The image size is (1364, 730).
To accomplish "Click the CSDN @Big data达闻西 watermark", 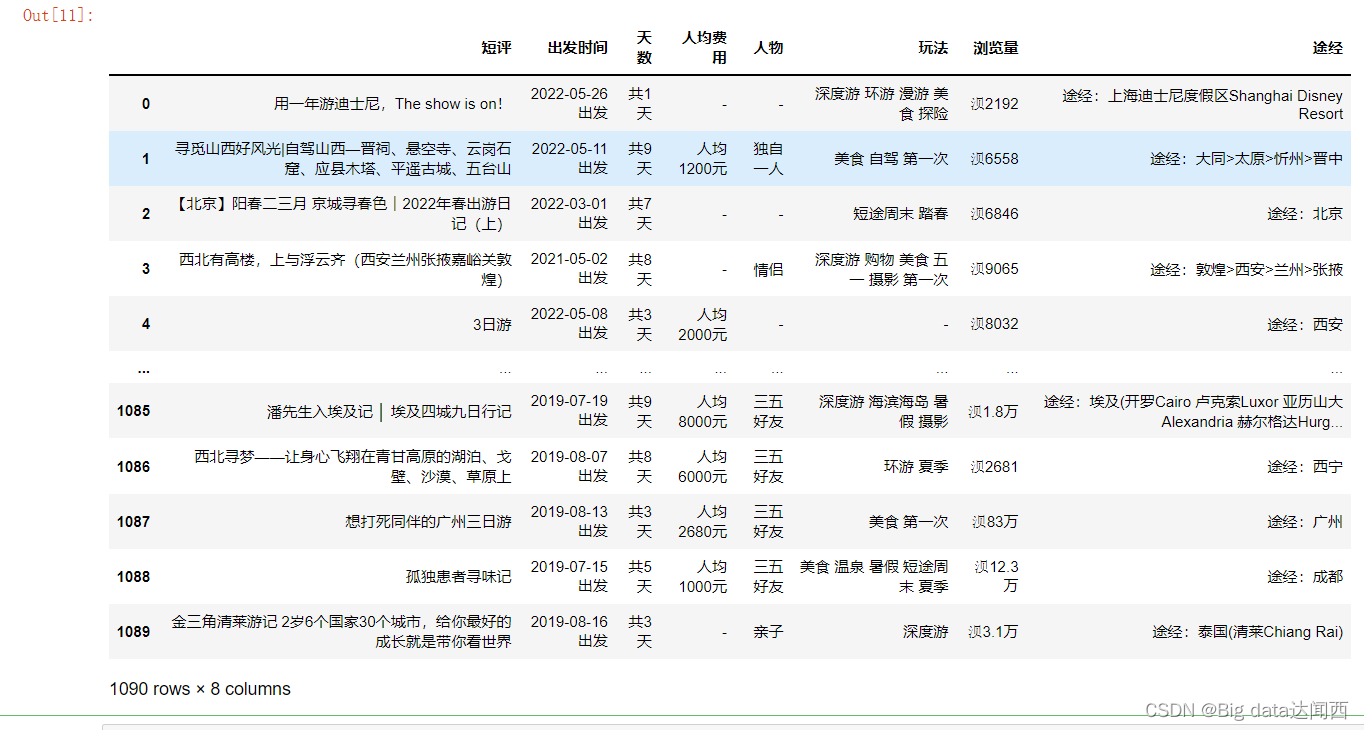I will click(x=1246, y=711).
